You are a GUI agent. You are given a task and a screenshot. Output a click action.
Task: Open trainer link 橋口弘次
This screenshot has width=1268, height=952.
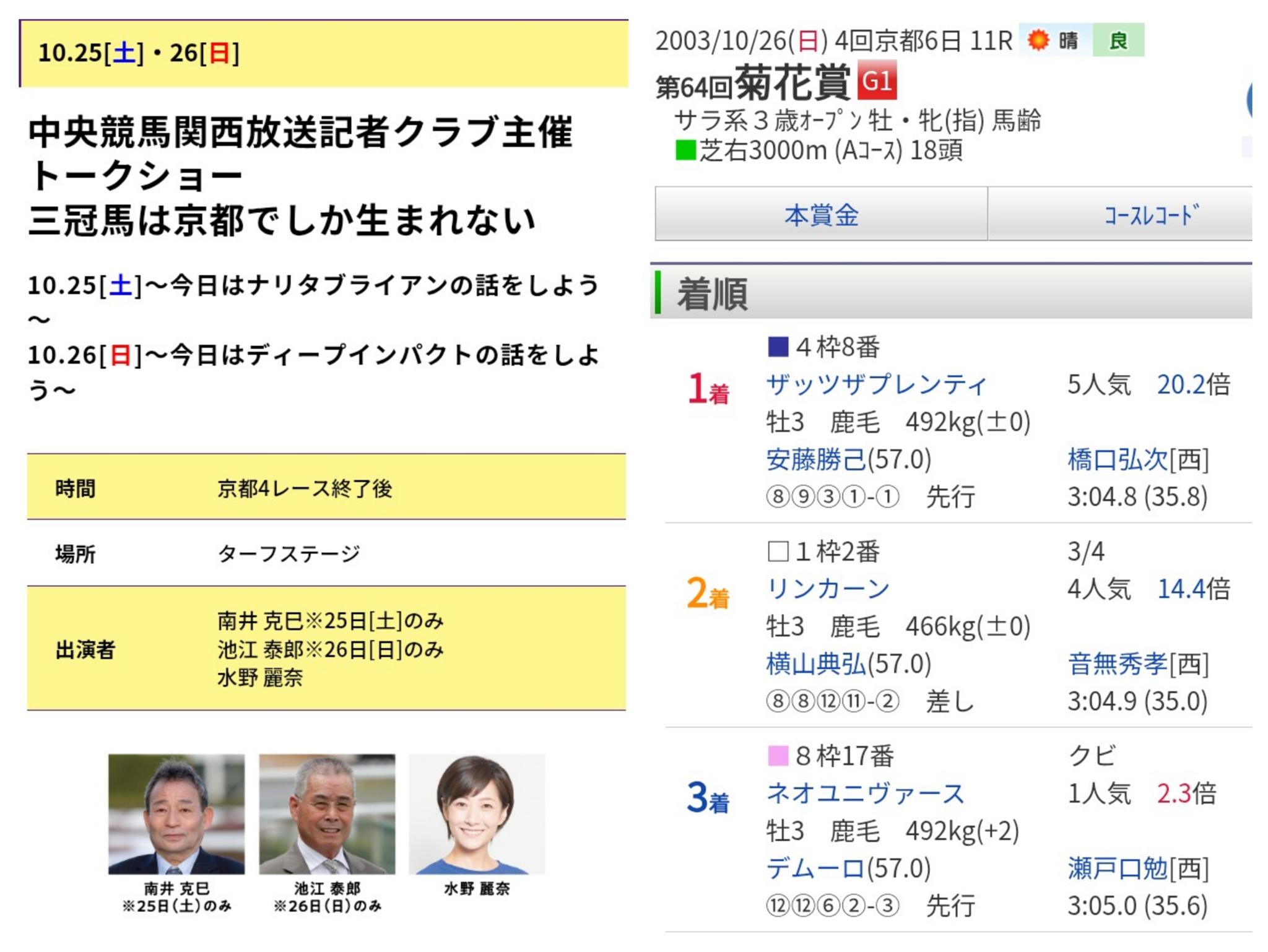1118,460
